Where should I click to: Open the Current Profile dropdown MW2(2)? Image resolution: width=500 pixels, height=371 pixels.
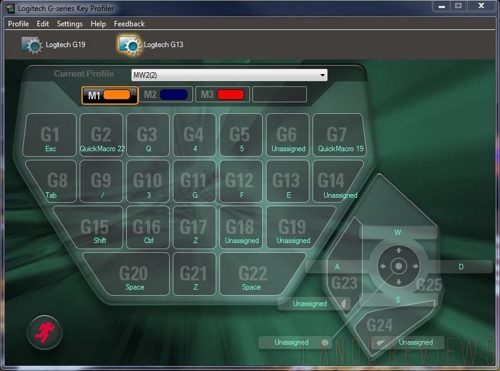point(229,75)
